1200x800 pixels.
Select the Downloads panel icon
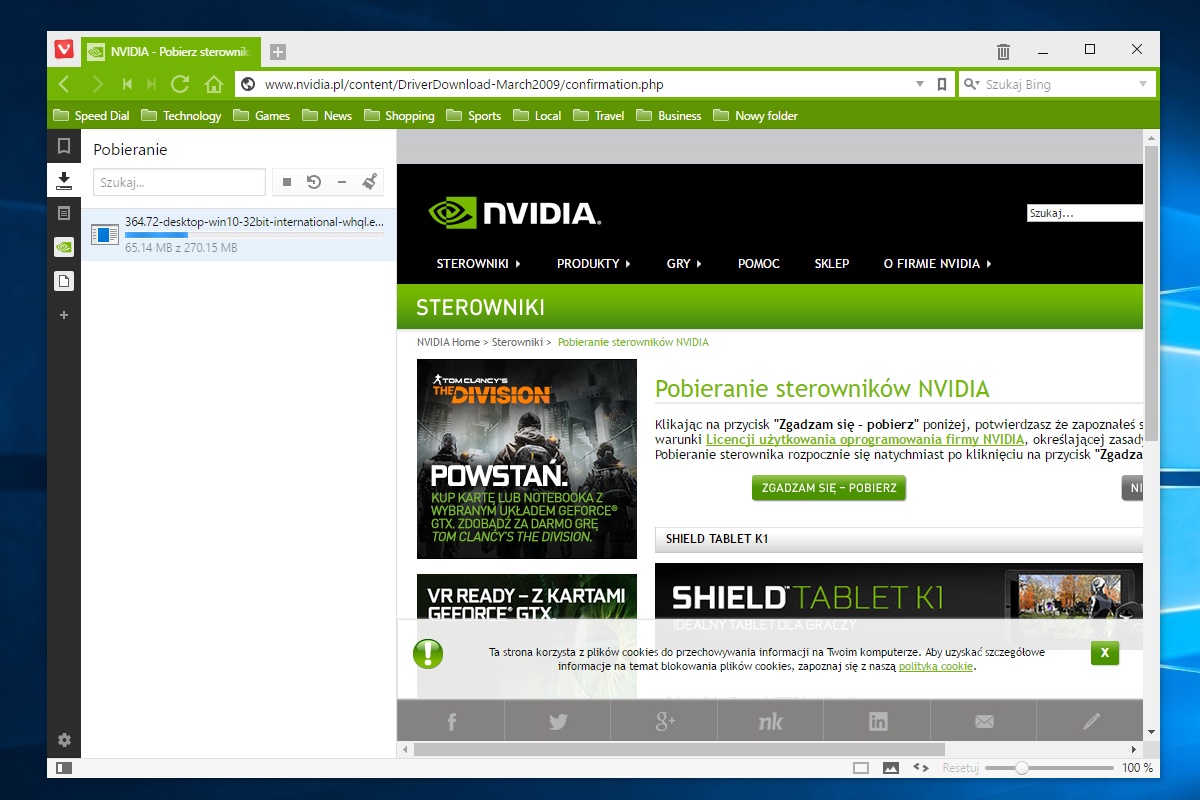(64, 180)
